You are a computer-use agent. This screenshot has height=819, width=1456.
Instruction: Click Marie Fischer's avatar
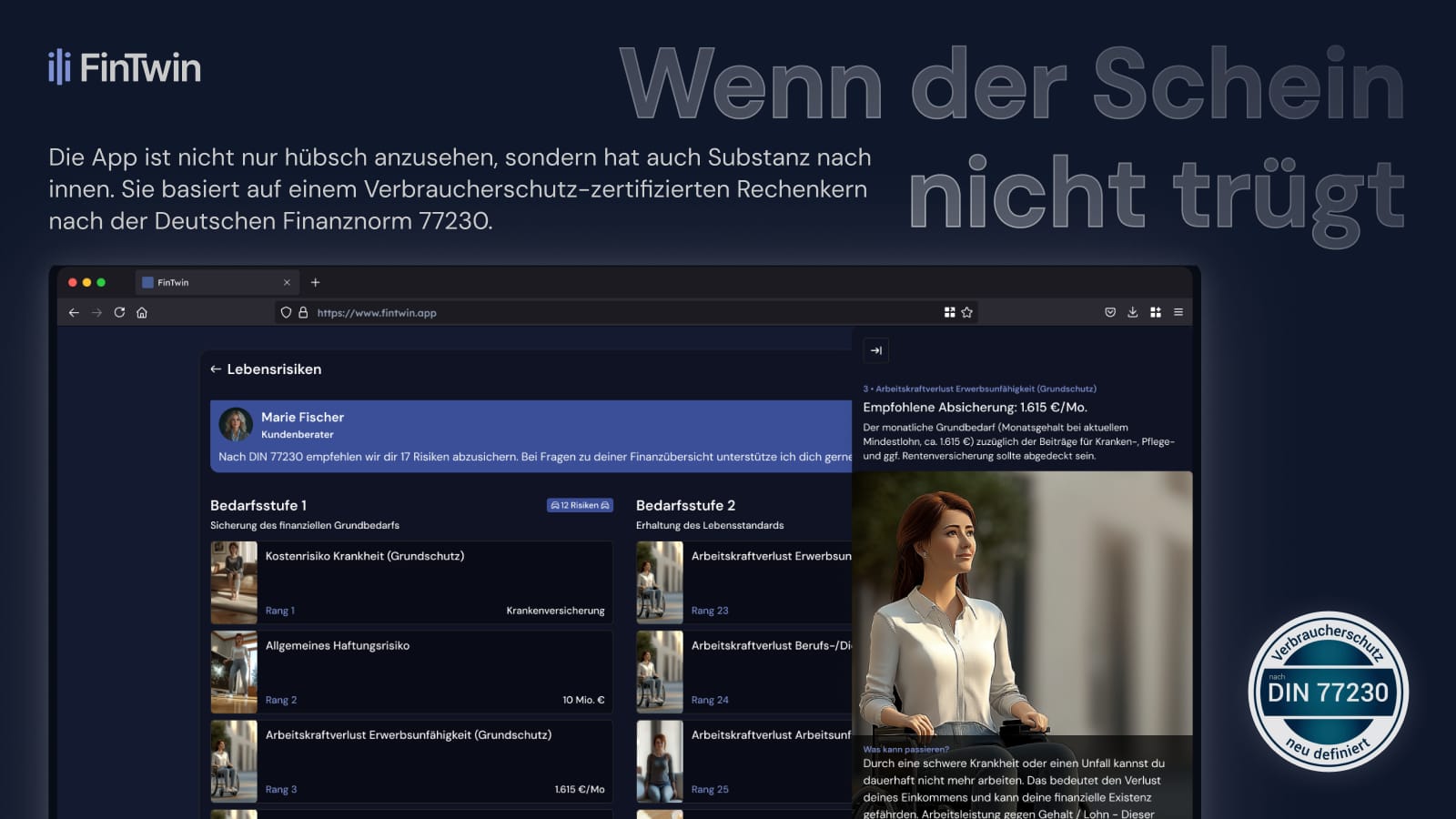(x=236, y=424)
